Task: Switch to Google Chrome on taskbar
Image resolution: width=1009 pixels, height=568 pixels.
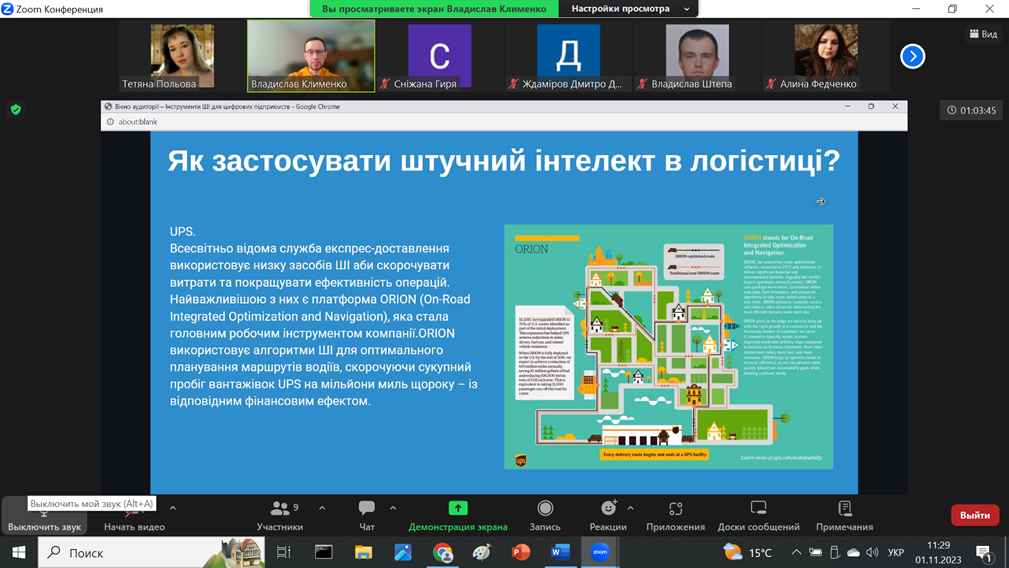Action: point(443,553)
